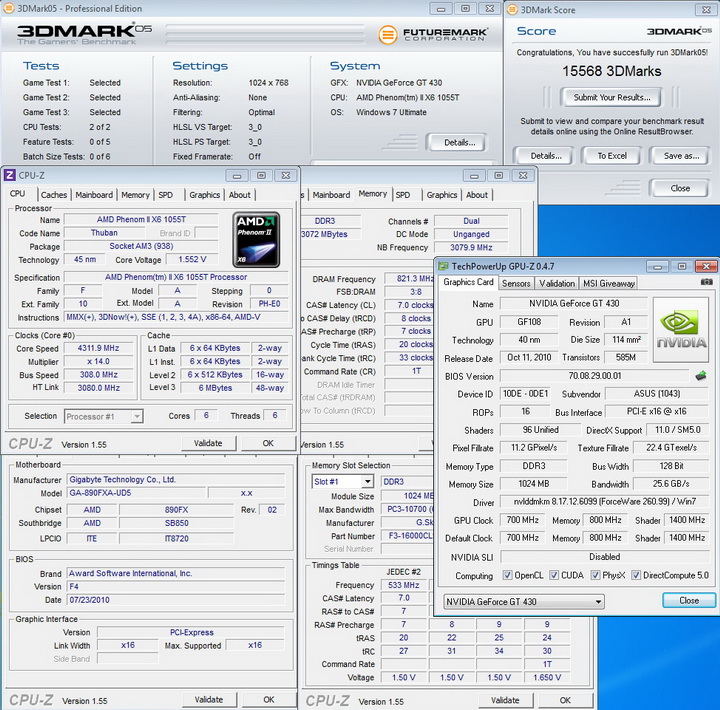
Task: Toggle the CUDA checkbox in GPU-Z
Action: click(554, 575)
